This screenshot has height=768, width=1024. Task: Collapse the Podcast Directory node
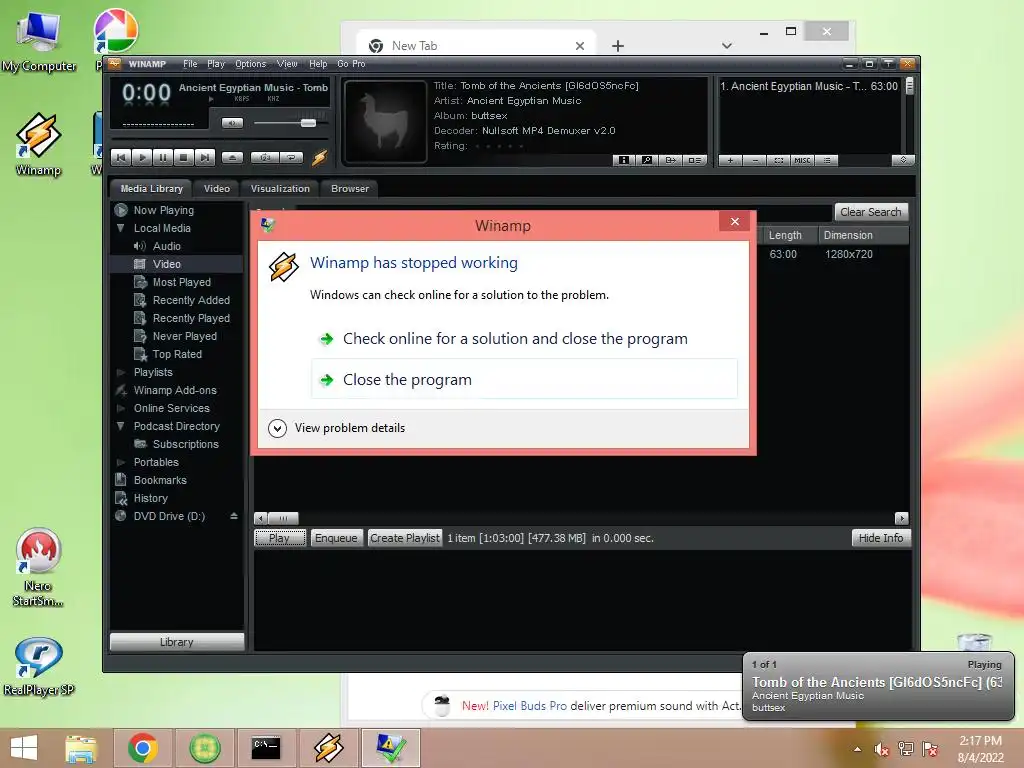[120, 426]
